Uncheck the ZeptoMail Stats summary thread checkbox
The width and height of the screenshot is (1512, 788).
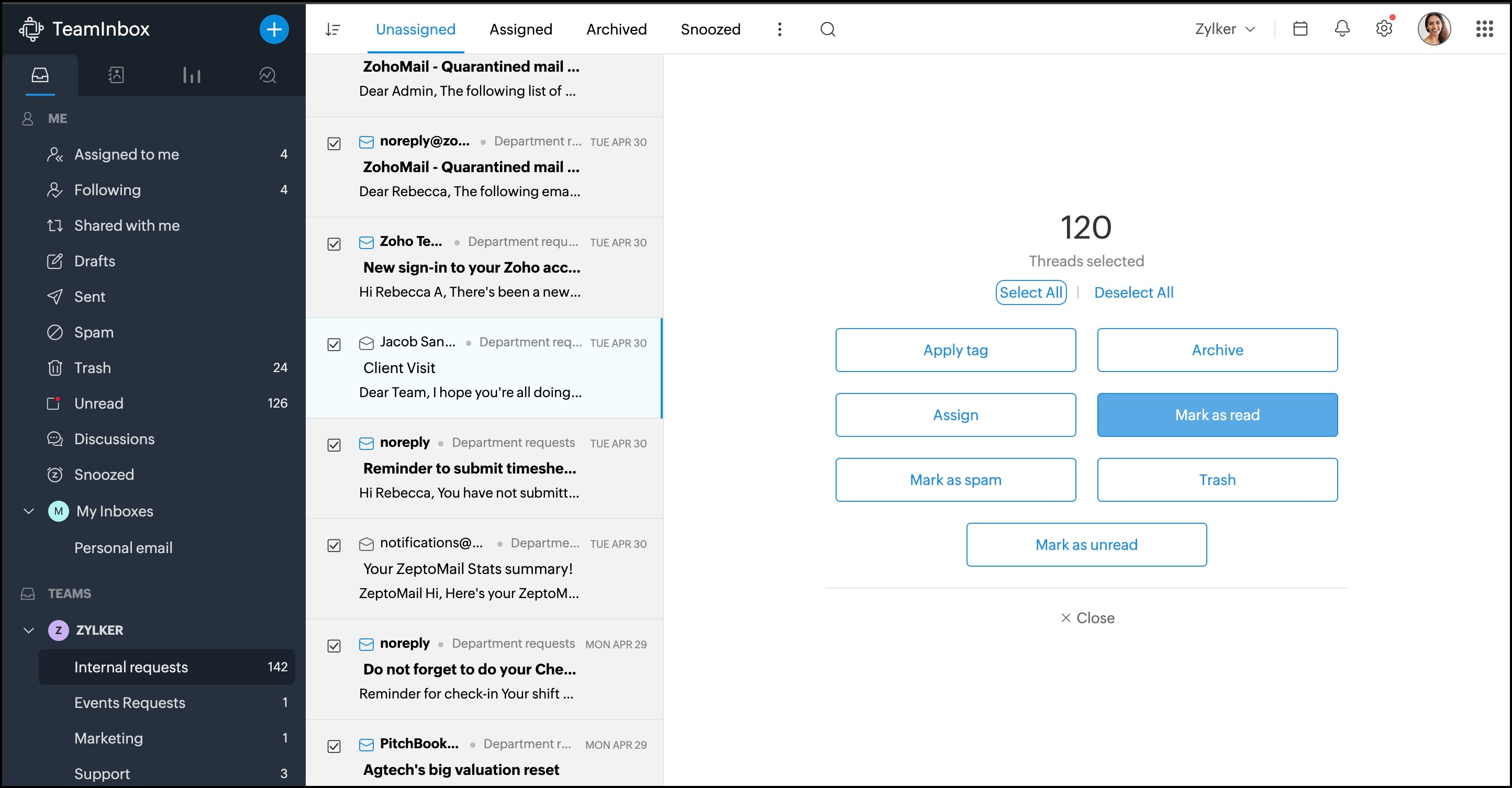(x=334, y=545)
